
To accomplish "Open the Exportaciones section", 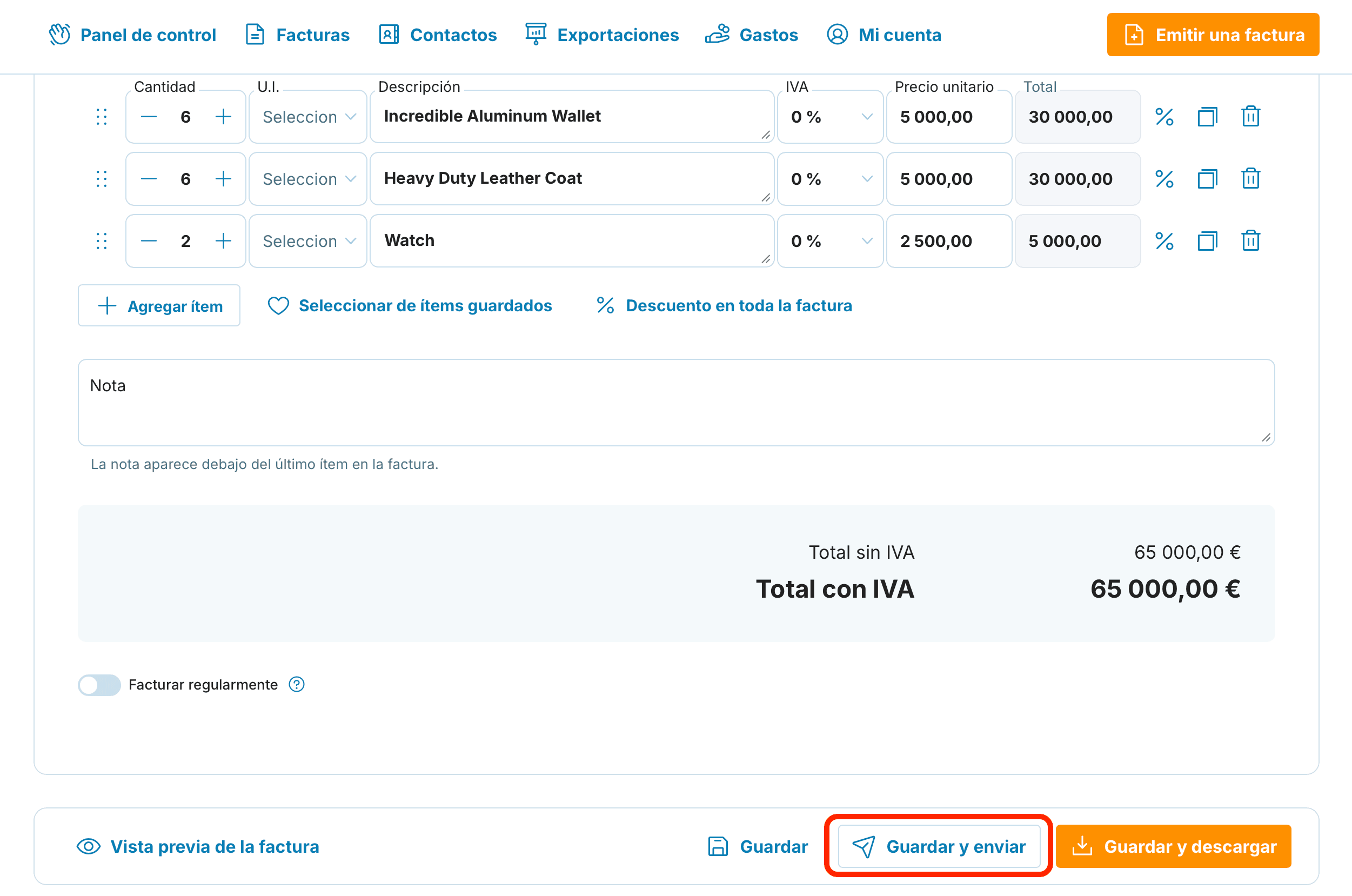I will (x=603, y=35).
